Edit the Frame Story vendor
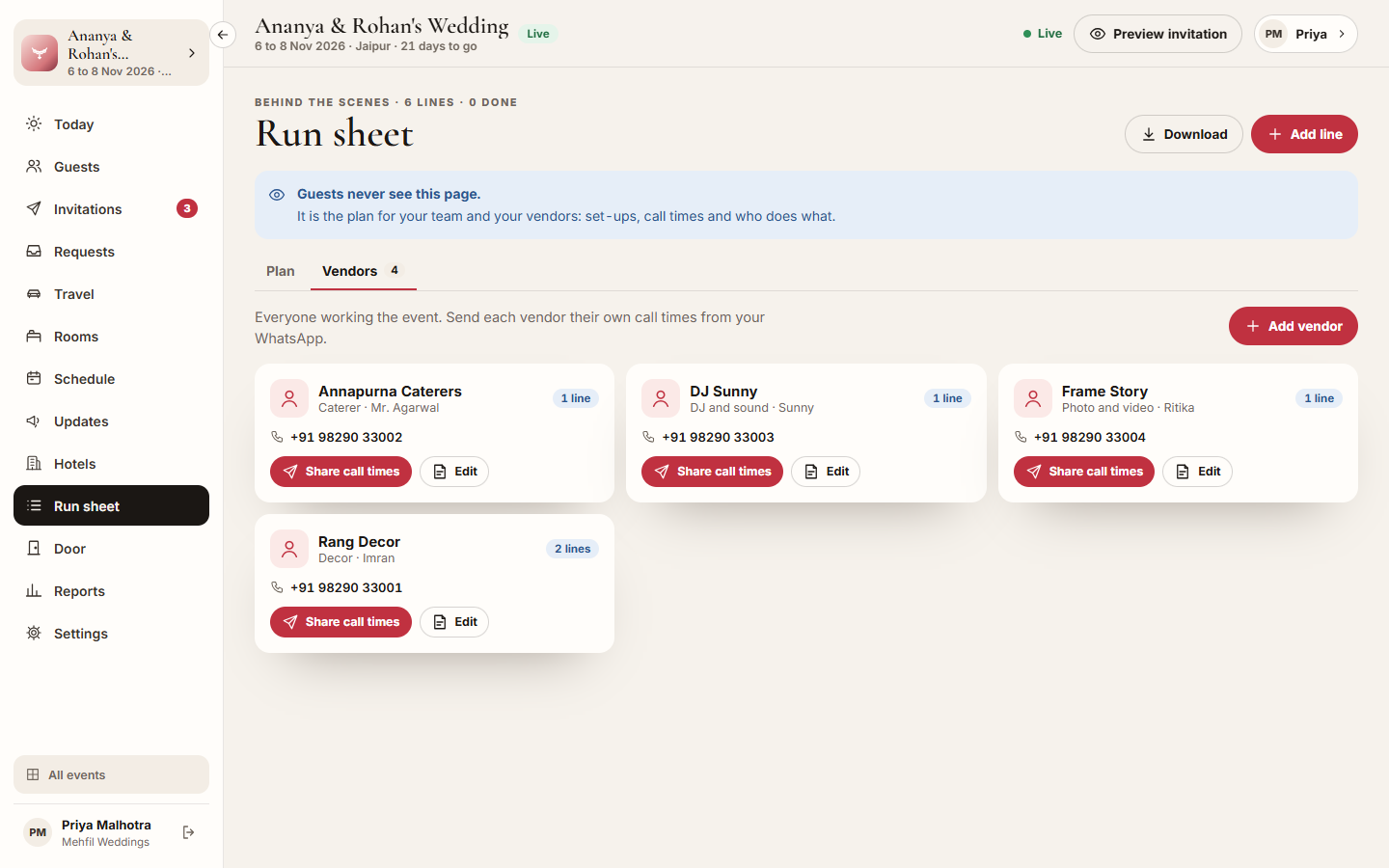 pos(1197,472)
